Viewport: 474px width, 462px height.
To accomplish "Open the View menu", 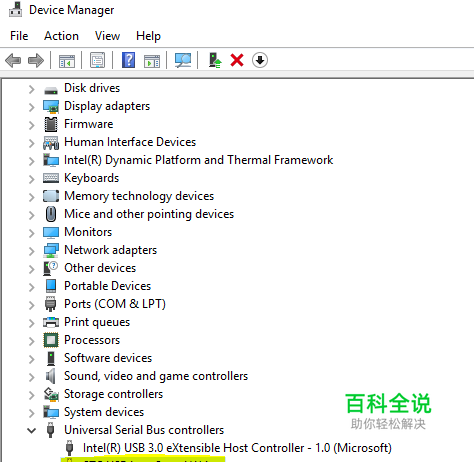I will 107,36.
